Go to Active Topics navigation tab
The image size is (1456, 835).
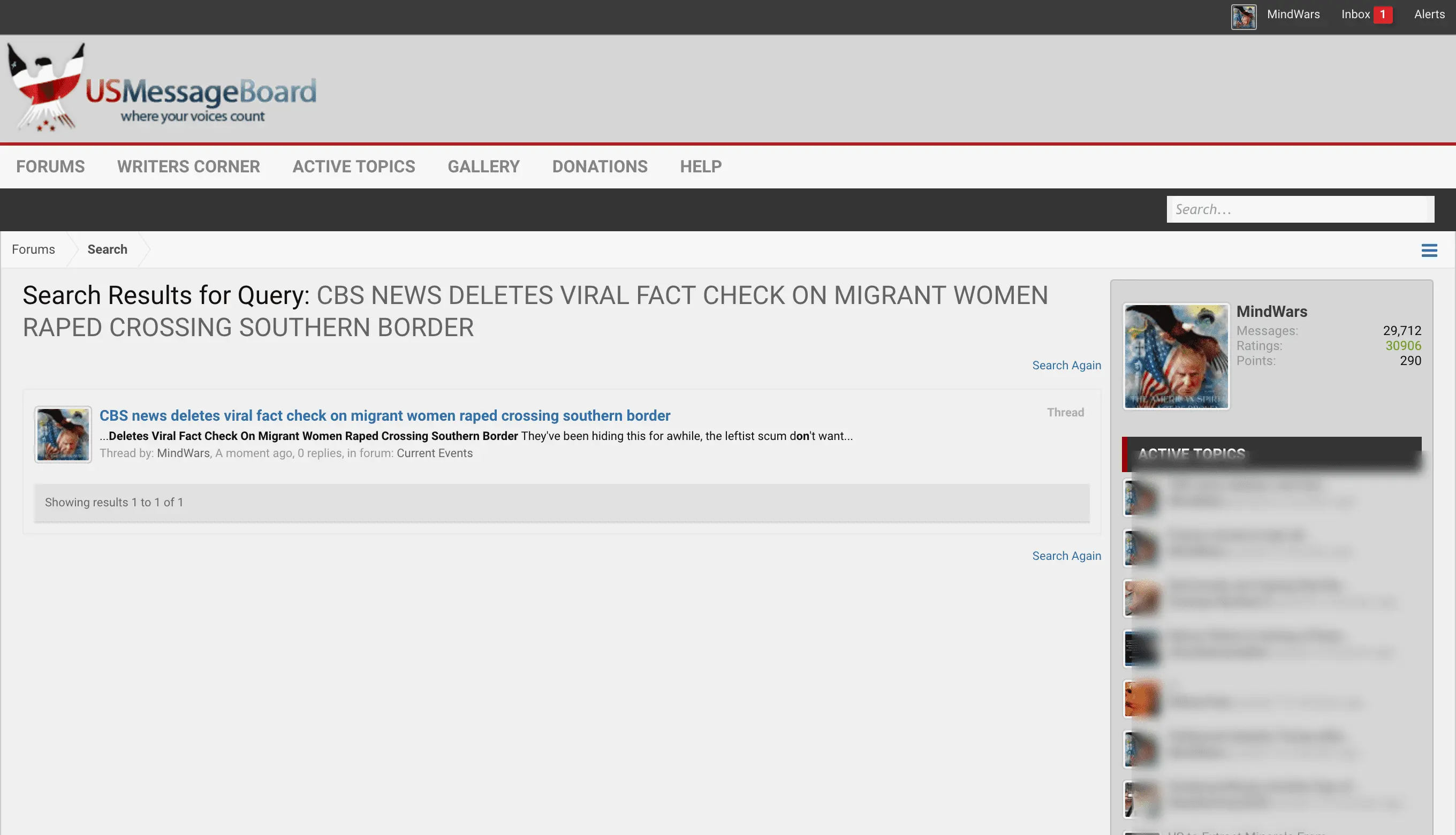(353, 166)
